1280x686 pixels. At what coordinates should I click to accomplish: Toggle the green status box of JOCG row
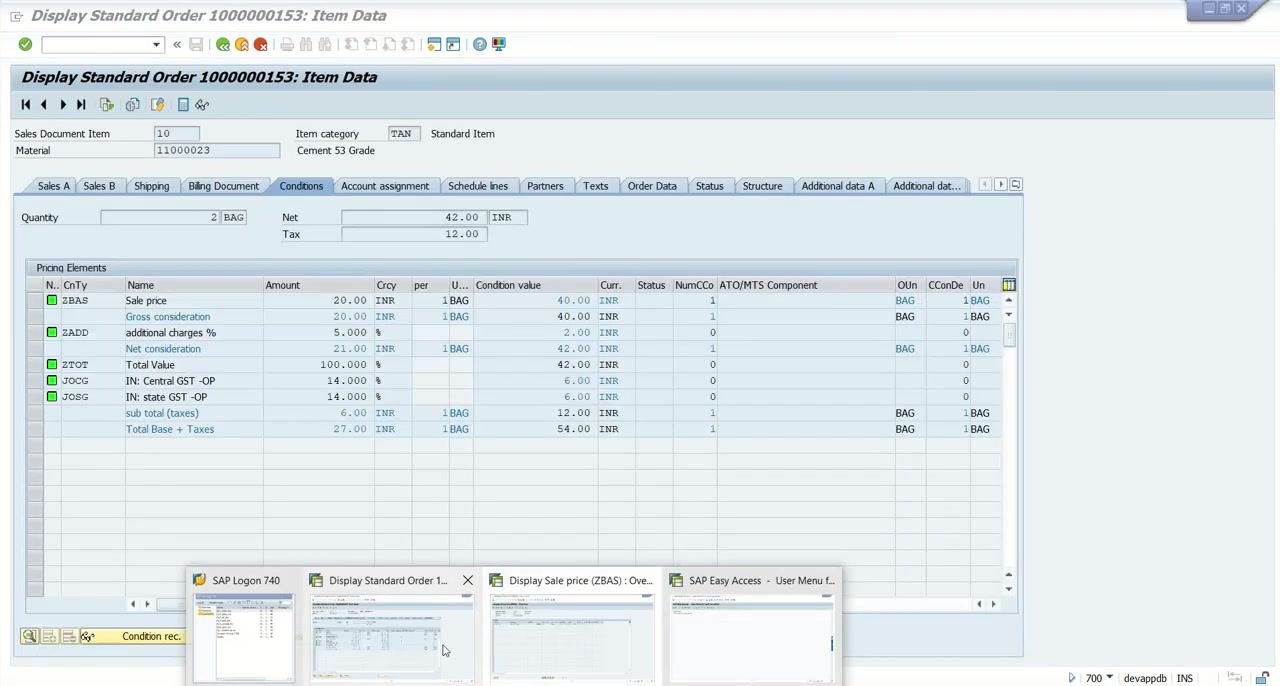coord(52,380)
